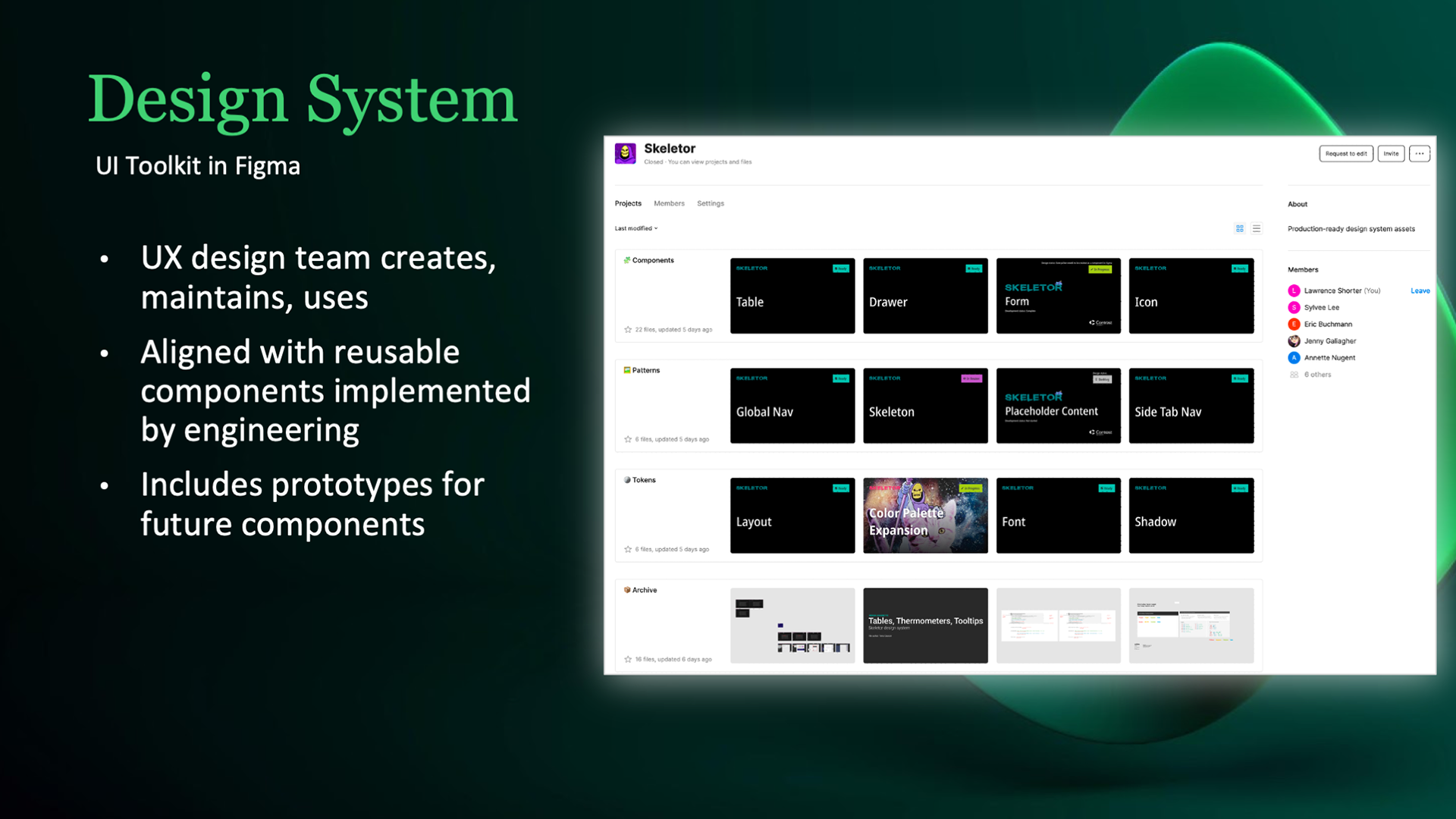Open the Color Palette Expansion file thumbnail
This screenshot has width=1456, height=819.
pyautogui.click(x=925, y=516)
